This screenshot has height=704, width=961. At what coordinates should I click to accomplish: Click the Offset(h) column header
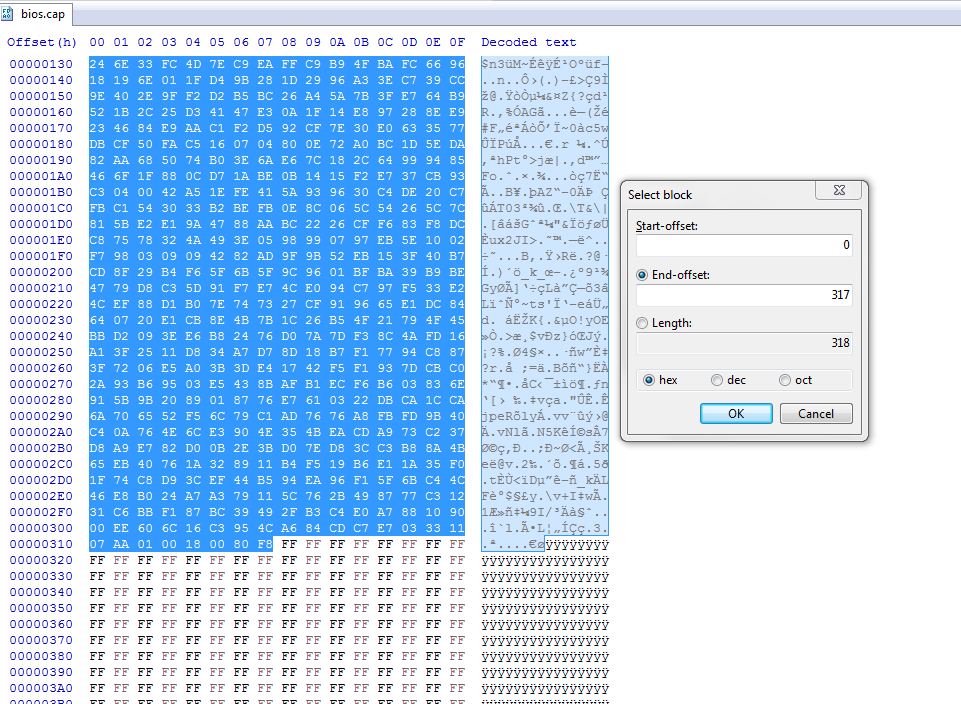(x=42, y=42)
